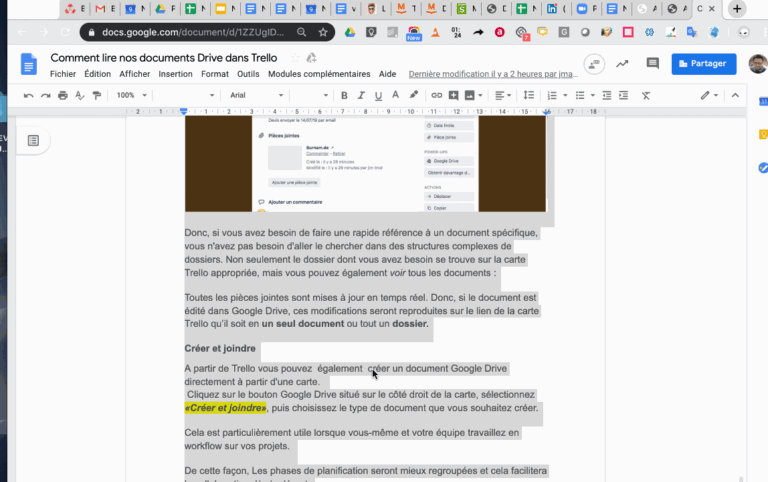This screenshot has width=768, height=482.
Task: Click the blue Partager button
Action: pos(704,64)
